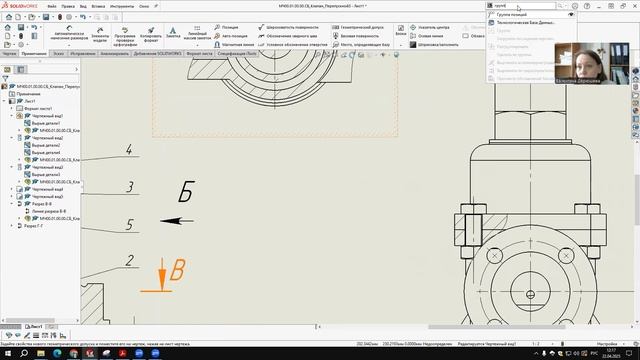Open the Вставка menu
Image resolution: width=640 pixels, height=360 pixels.
click(x=98, y=6)
